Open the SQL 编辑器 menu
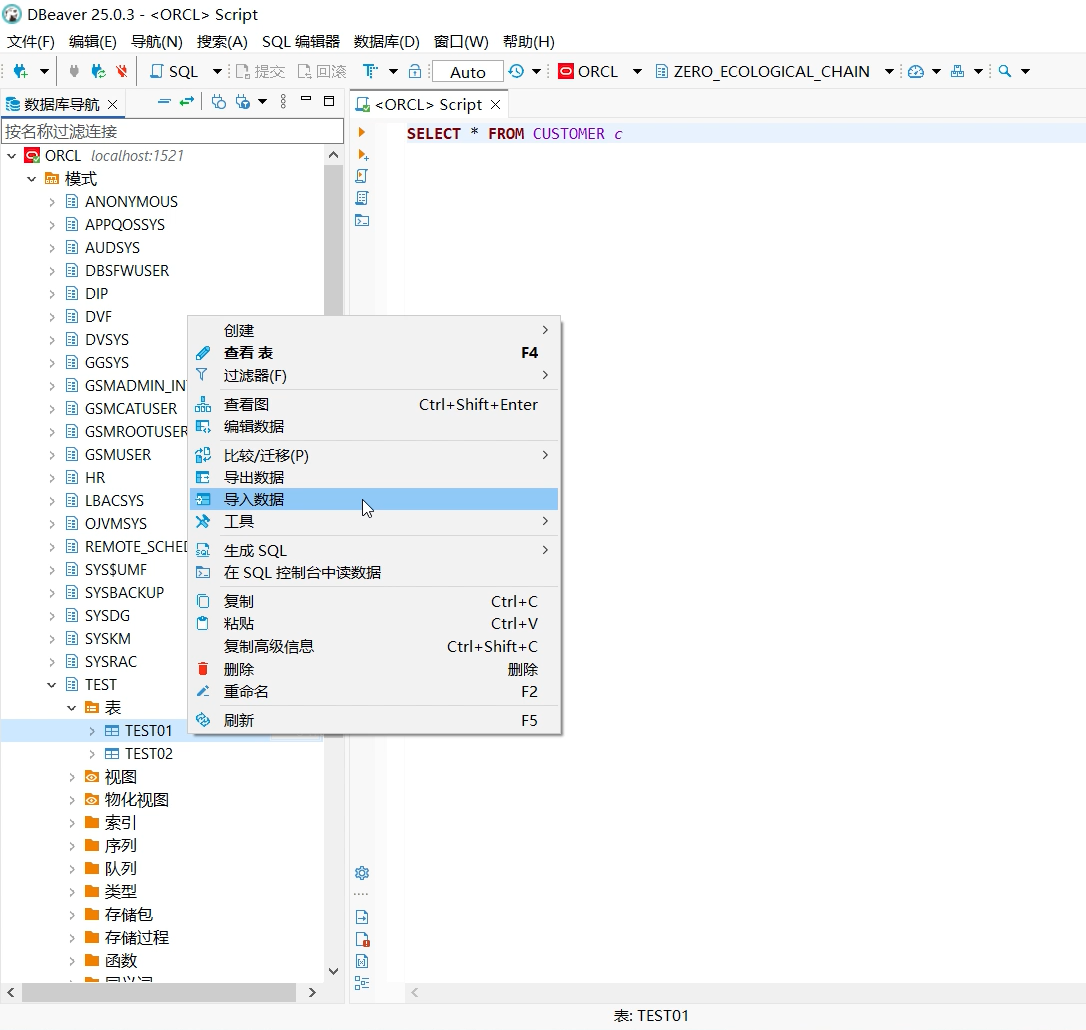 point(301,42)
